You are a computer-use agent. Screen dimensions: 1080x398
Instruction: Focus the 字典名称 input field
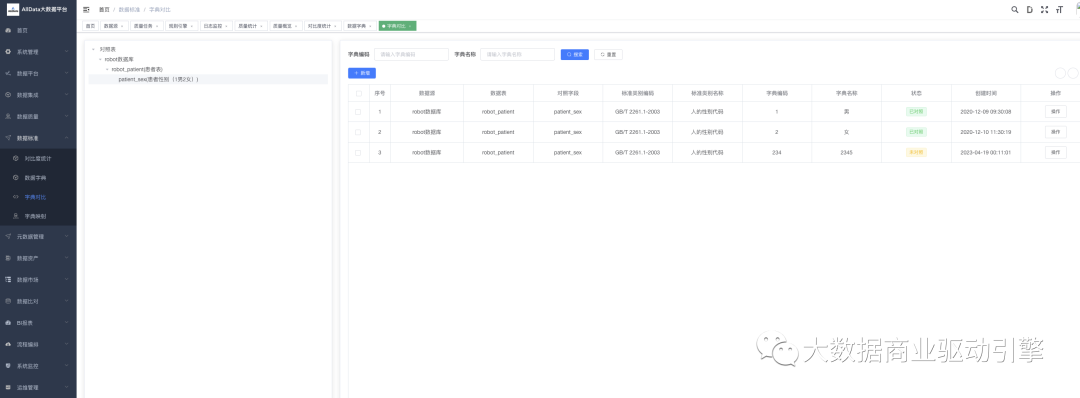tap(517, 54)
